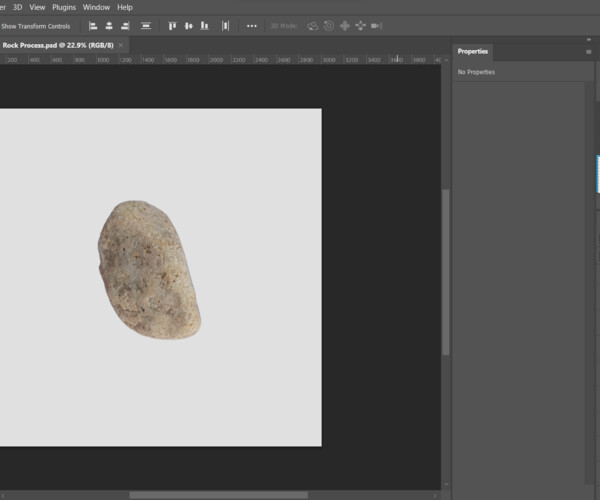Viewport: 600px width, 500px height.
Task: Click the Align left edges icon
Action: (93, 26)
